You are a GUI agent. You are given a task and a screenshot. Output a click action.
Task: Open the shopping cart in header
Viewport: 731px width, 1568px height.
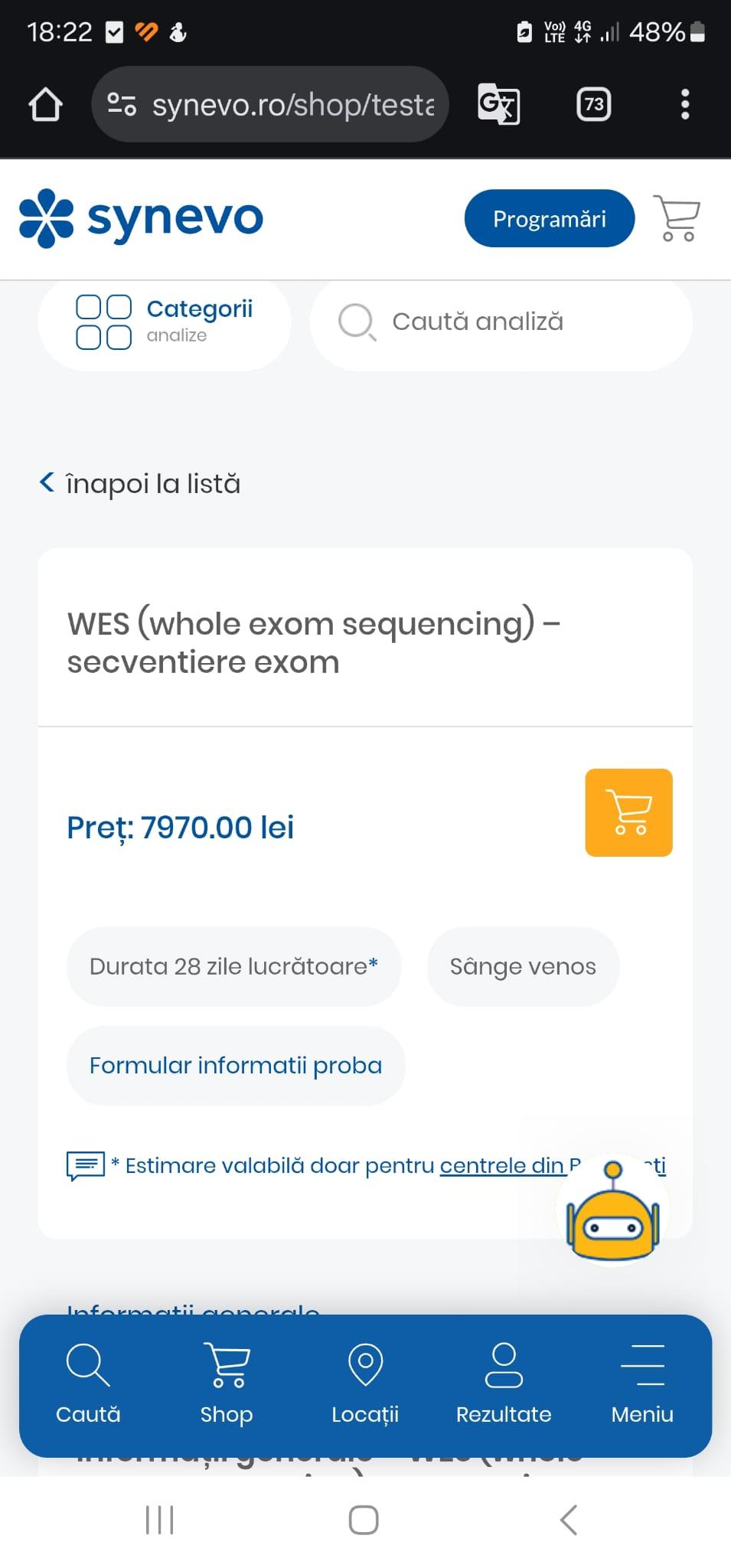(677, 218)
